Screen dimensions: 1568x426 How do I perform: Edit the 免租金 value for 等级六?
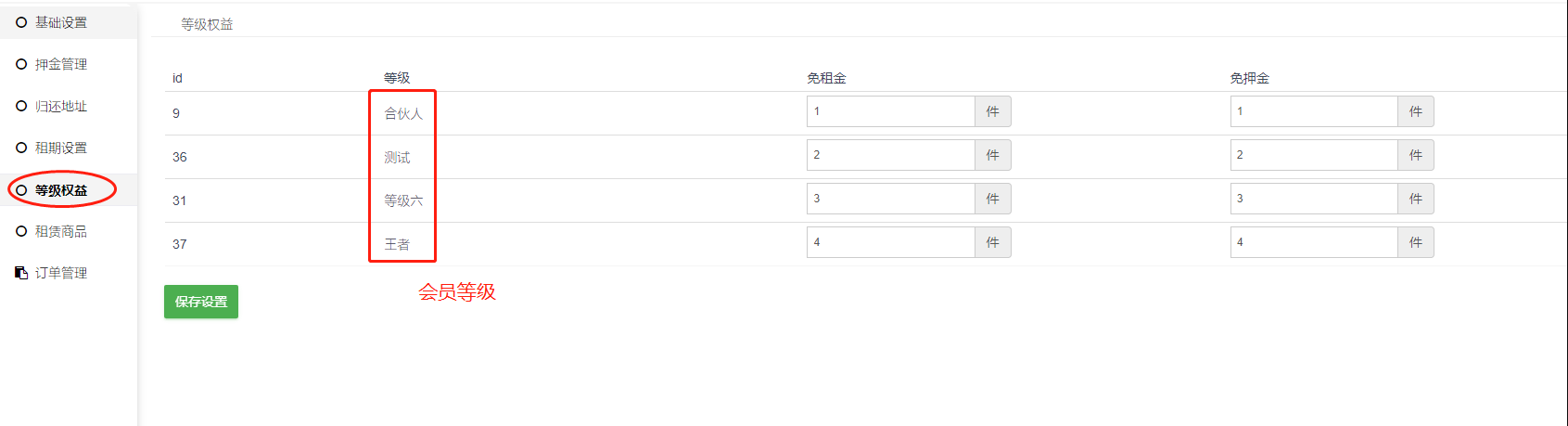(x=890, y=199)
